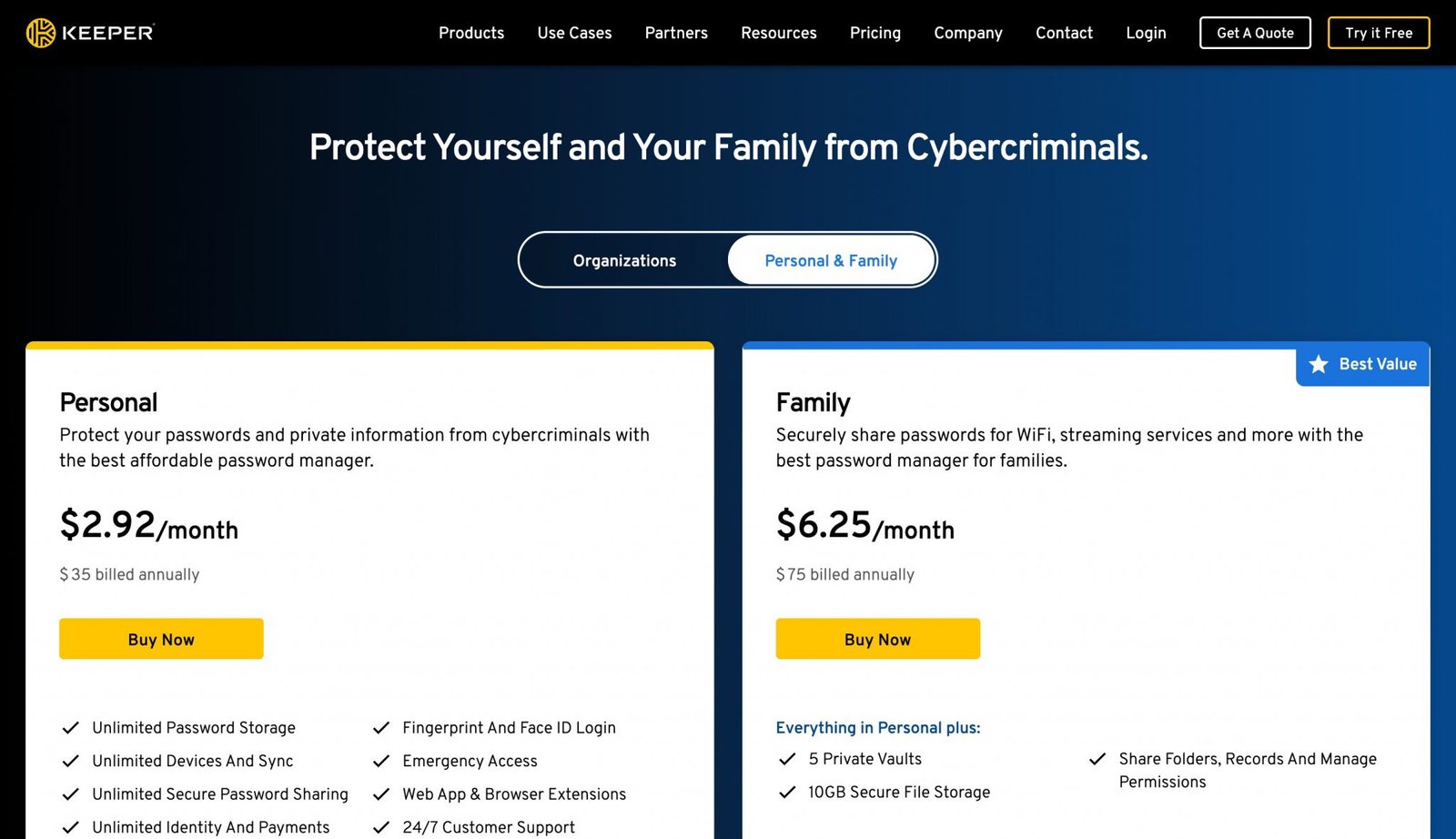Click checkmark beside Emergency Access

click(381, 761)
